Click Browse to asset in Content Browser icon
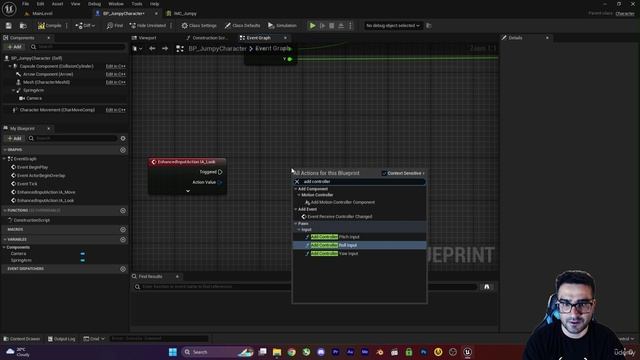 [x=23, y=26]
